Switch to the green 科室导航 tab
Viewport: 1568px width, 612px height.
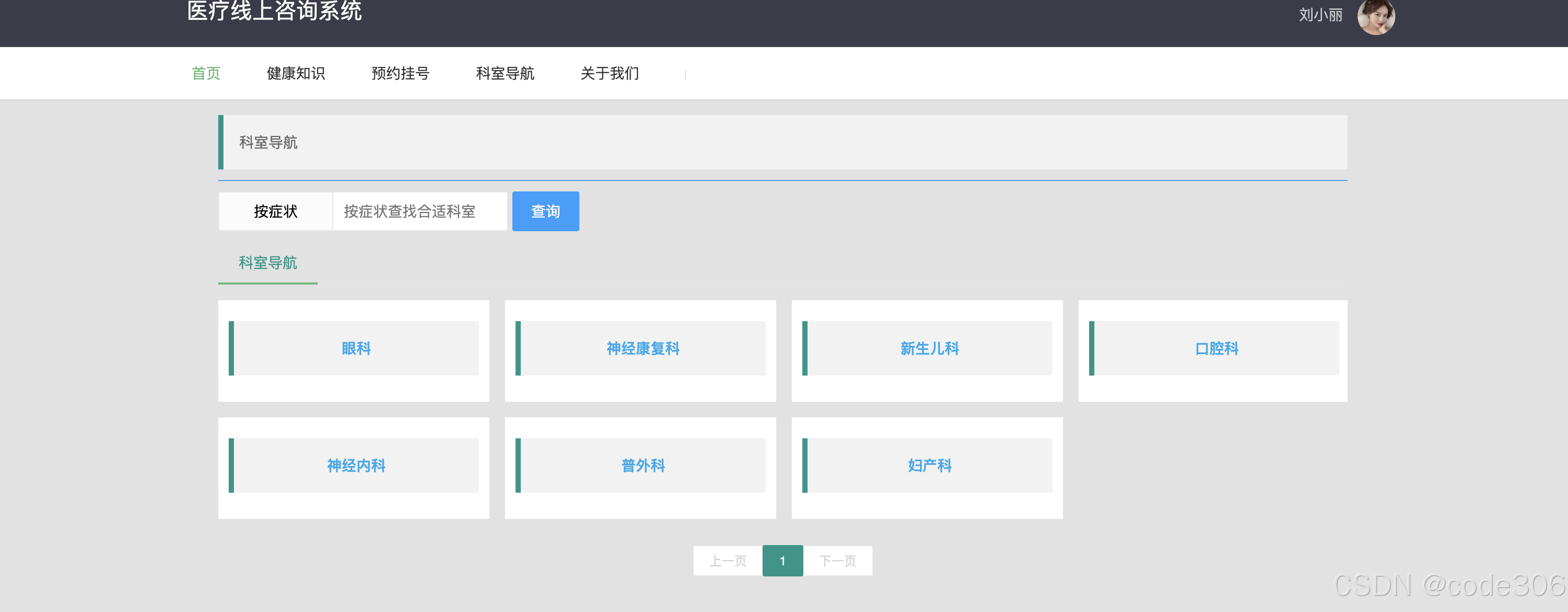268,263
